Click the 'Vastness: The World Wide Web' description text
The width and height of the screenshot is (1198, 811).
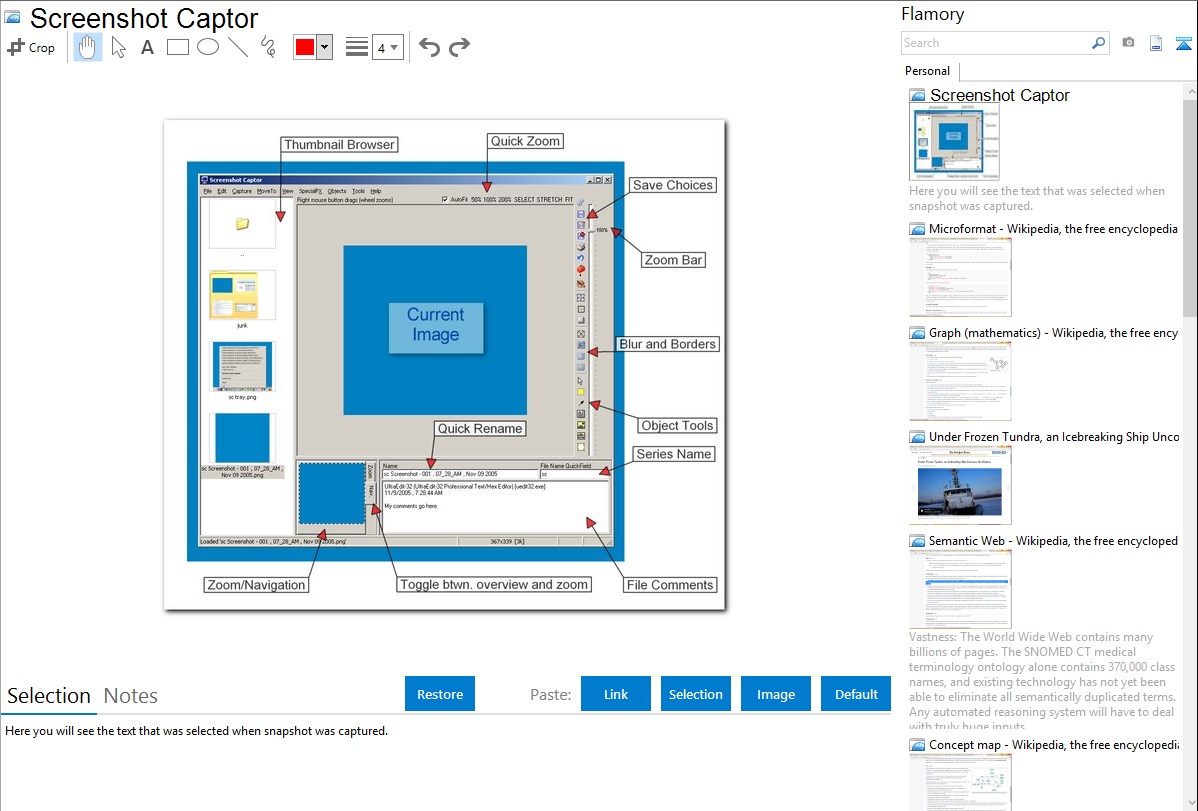1042,681
